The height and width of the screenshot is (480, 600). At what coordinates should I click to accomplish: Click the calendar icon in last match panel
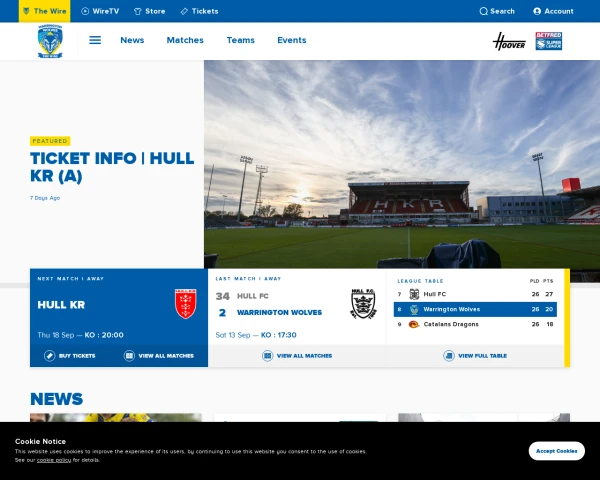(x=267, y=356)
